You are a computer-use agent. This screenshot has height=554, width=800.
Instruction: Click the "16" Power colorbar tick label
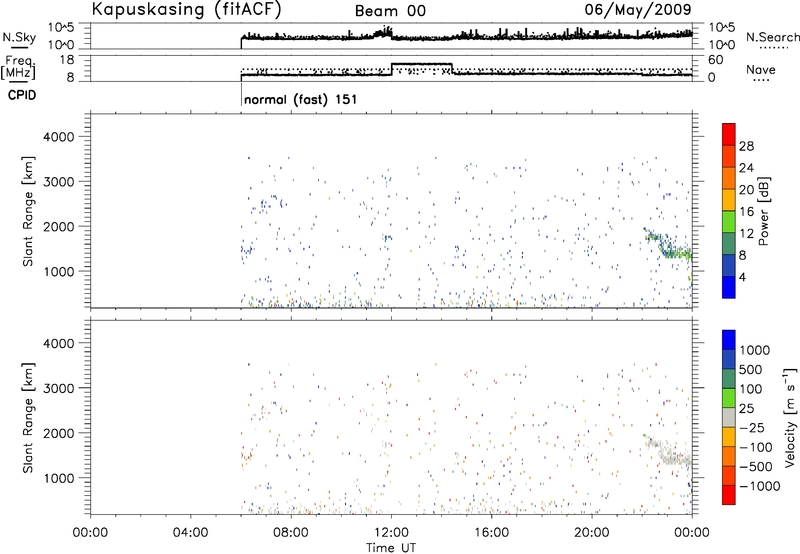pyautogui.click(x=746, y=212)
